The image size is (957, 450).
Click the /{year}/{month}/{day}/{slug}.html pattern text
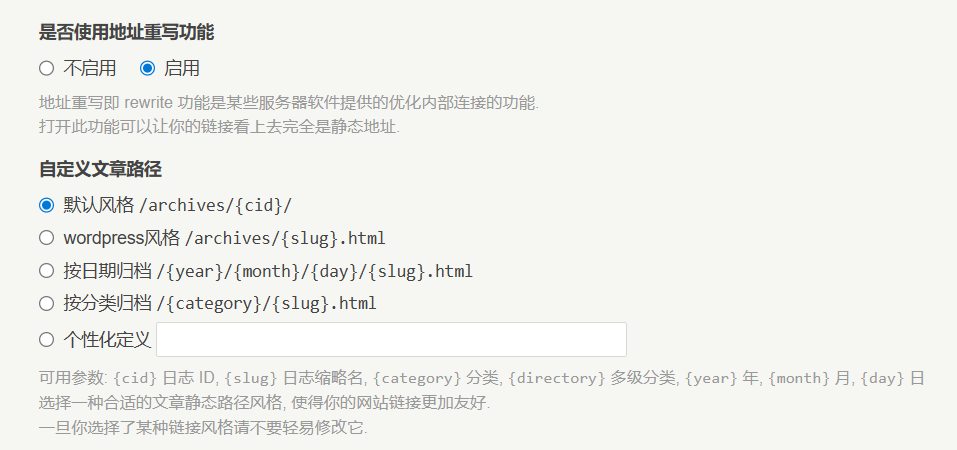(x=314, y=272)
